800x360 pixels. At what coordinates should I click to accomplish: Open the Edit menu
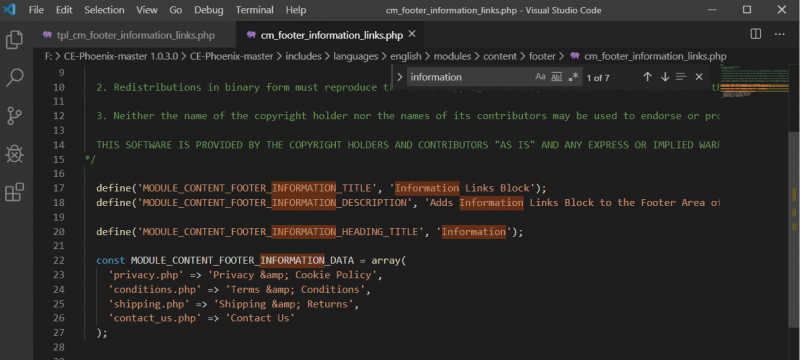point(64,10)
